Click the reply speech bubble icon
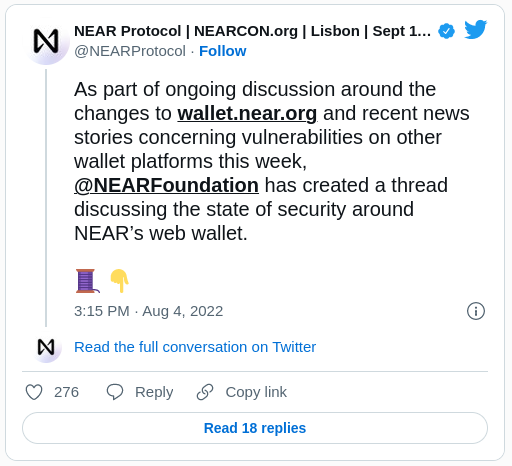Screen dimensions: 512x466 click(115, 392)
